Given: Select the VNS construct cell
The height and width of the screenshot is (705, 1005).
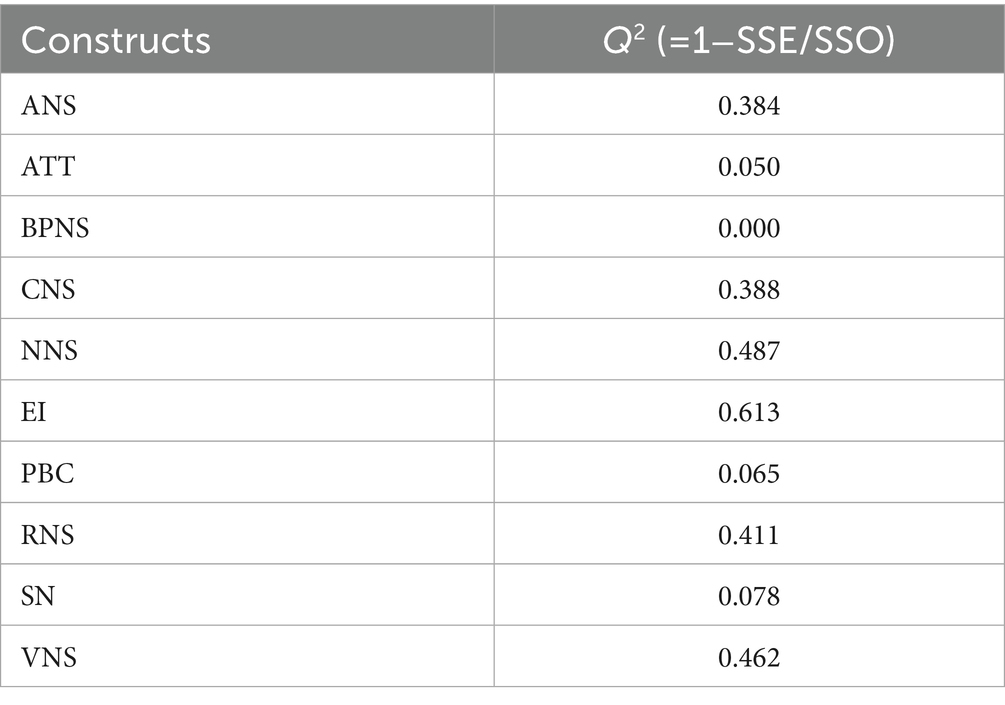Looking at the screenshot, I should tap(48, 657).
